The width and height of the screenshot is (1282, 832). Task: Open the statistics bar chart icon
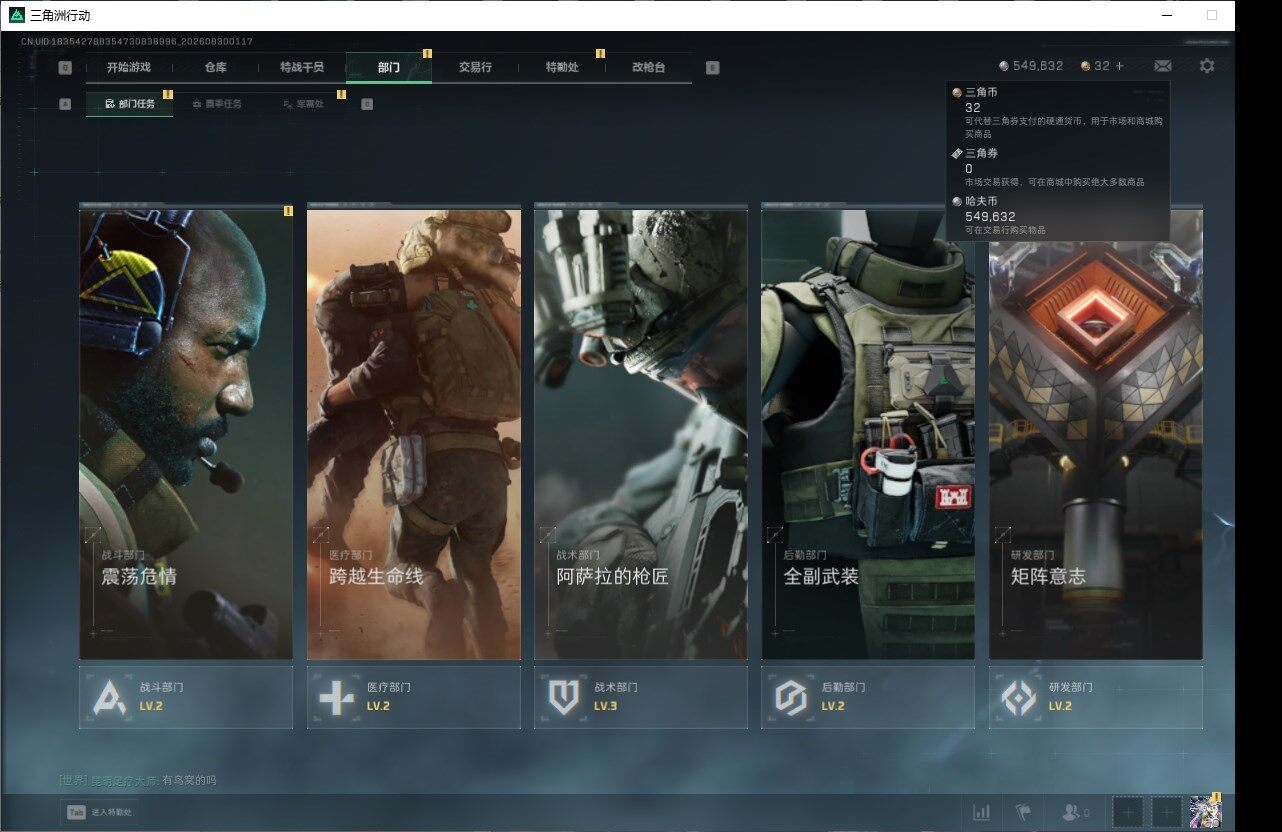[982, 812]
